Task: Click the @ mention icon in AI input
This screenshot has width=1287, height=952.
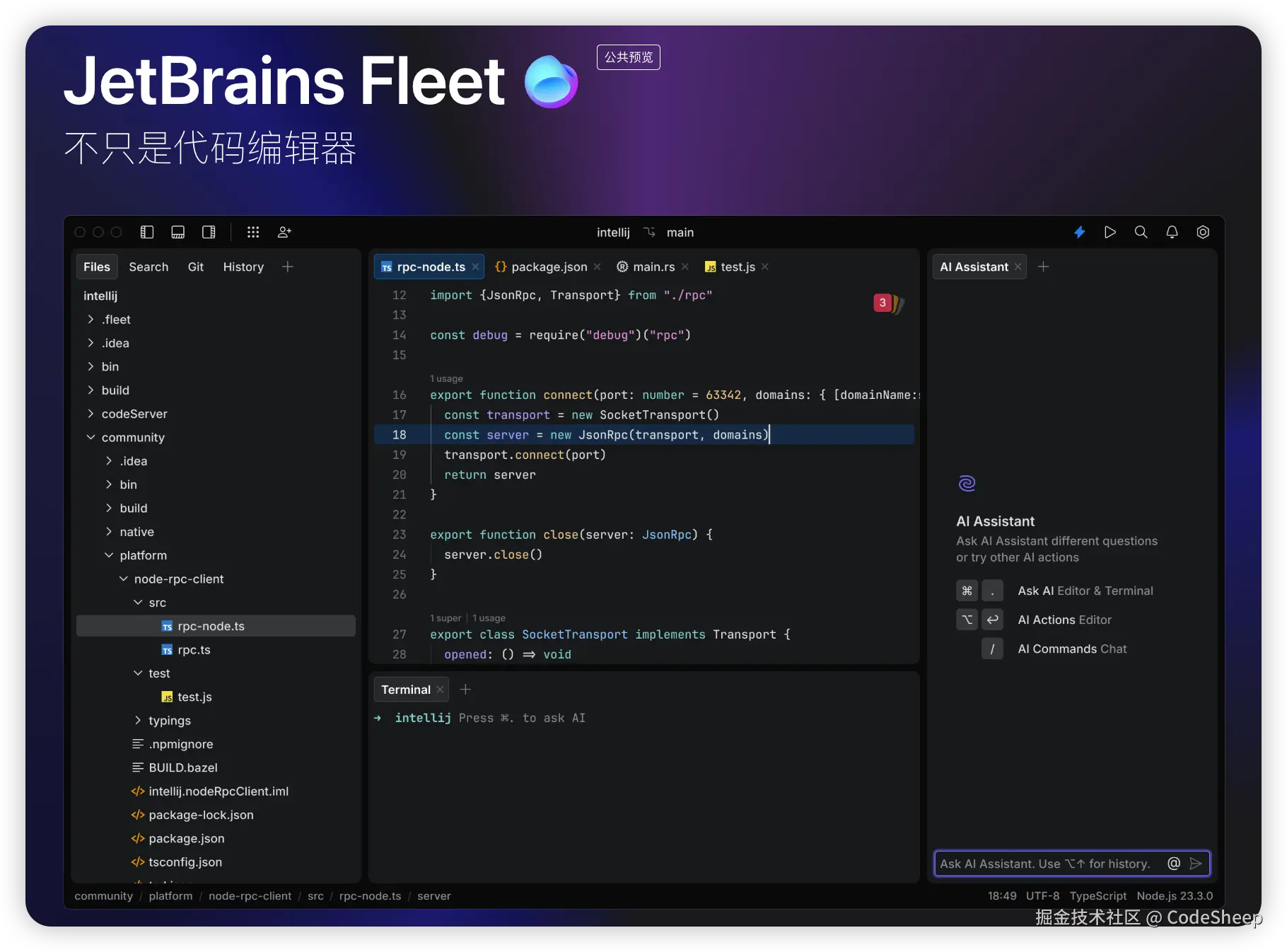Action: [1174, 864]
